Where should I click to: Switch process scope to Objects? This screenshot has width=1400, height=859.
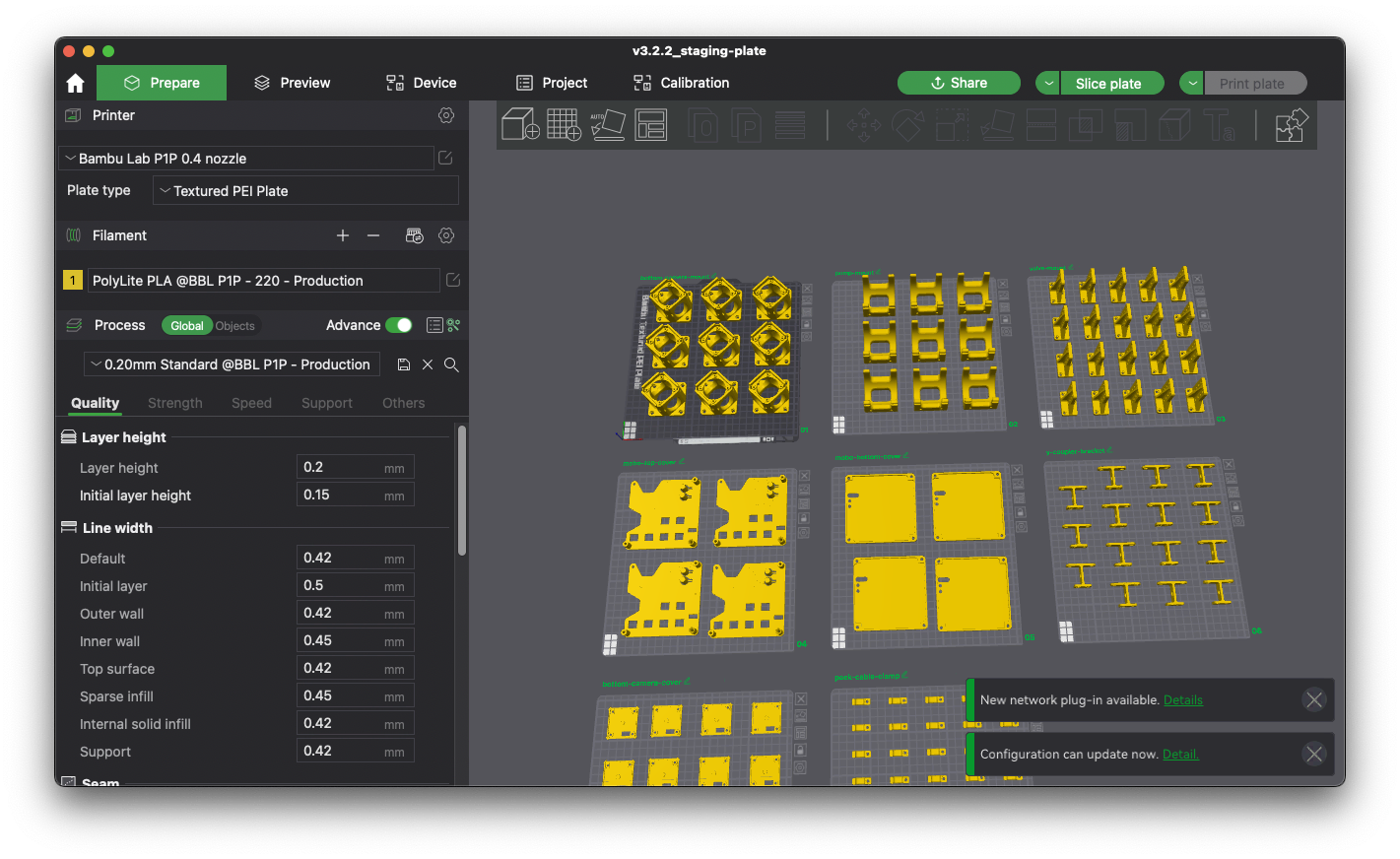(234, 326)
